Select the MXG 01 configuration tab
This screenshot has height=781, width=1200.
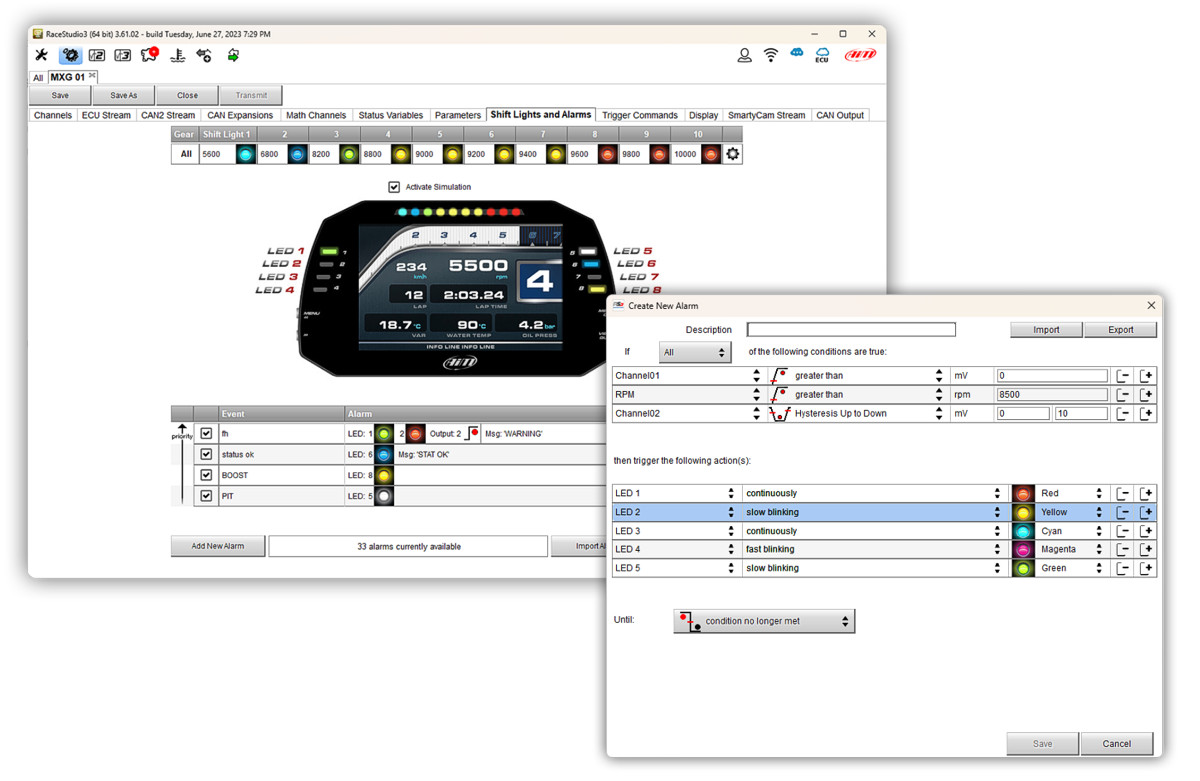pyautogui.click(x=73, y=77)
